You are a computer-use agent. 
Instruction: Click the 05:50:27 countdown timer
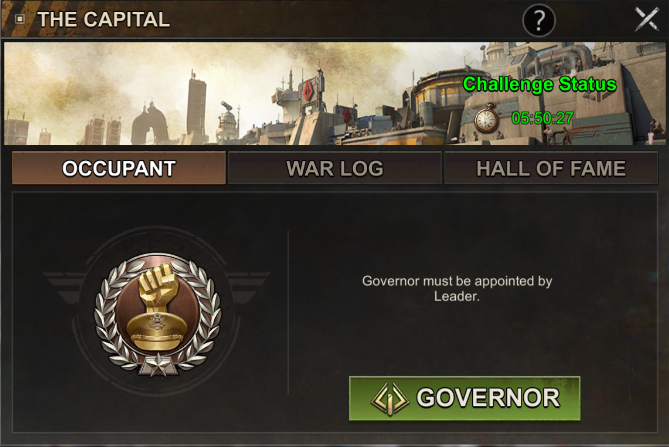[542, 118]
